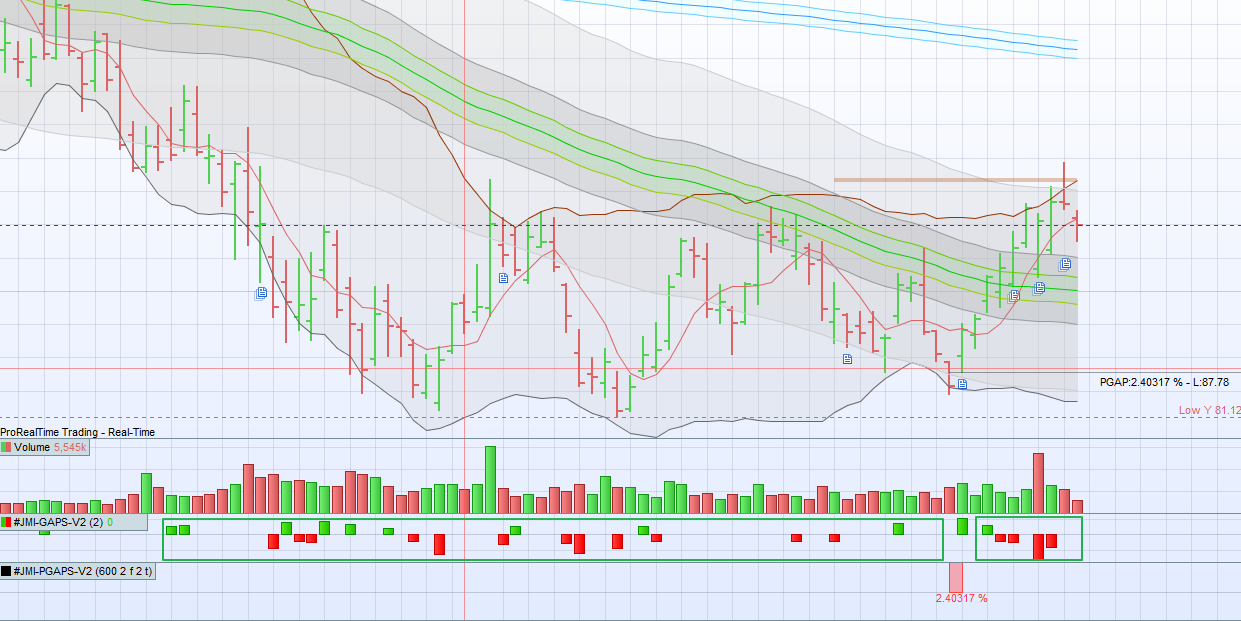The height and width of the screenshot is (621, 1241).
Task: Click the 'ProRealTime Trading - Real-Time' text
Action: [77, 432]
